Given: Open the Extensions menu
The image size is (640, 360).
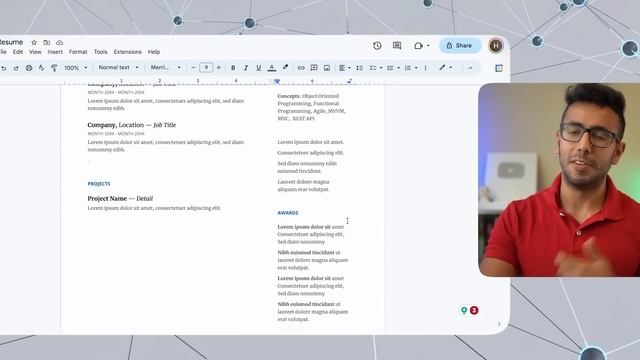Looking at the screenshot, I should (x=127, y=52).
